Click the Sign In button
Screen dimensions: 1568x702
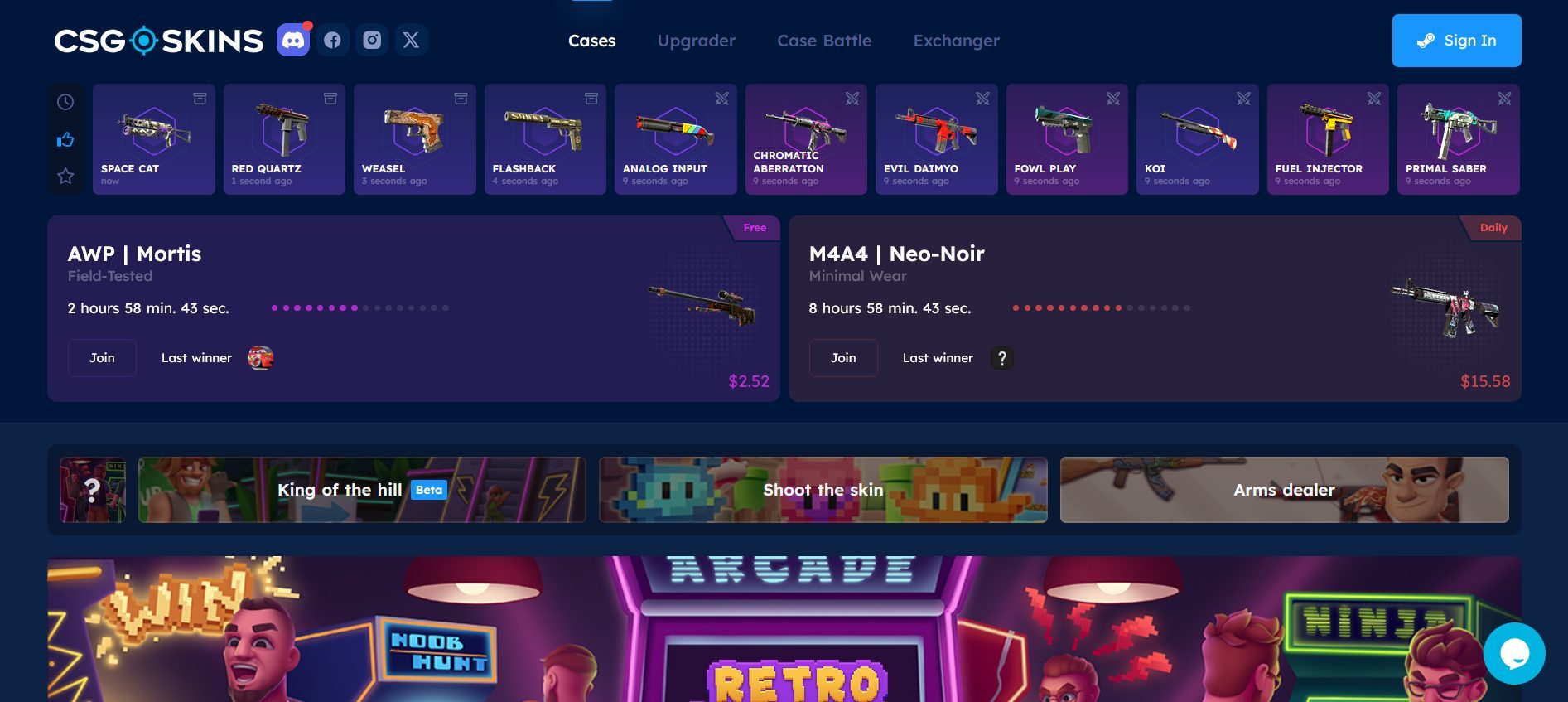tap(1456, 41)
